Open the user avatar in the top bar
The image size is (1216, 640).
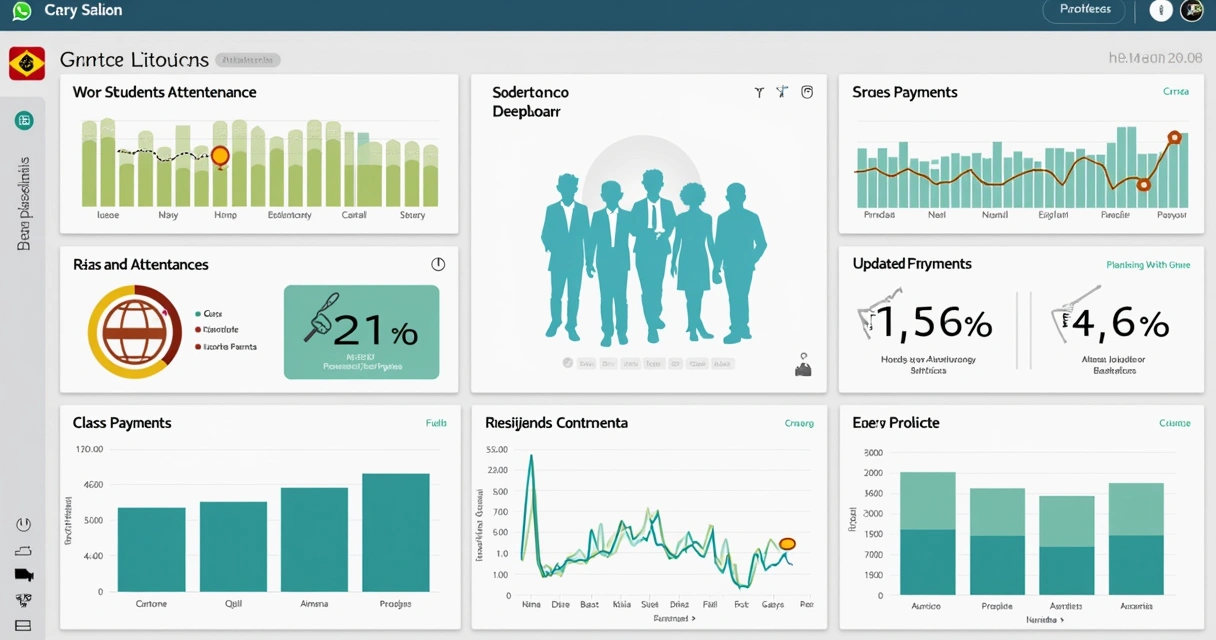tap(1191, 10)
